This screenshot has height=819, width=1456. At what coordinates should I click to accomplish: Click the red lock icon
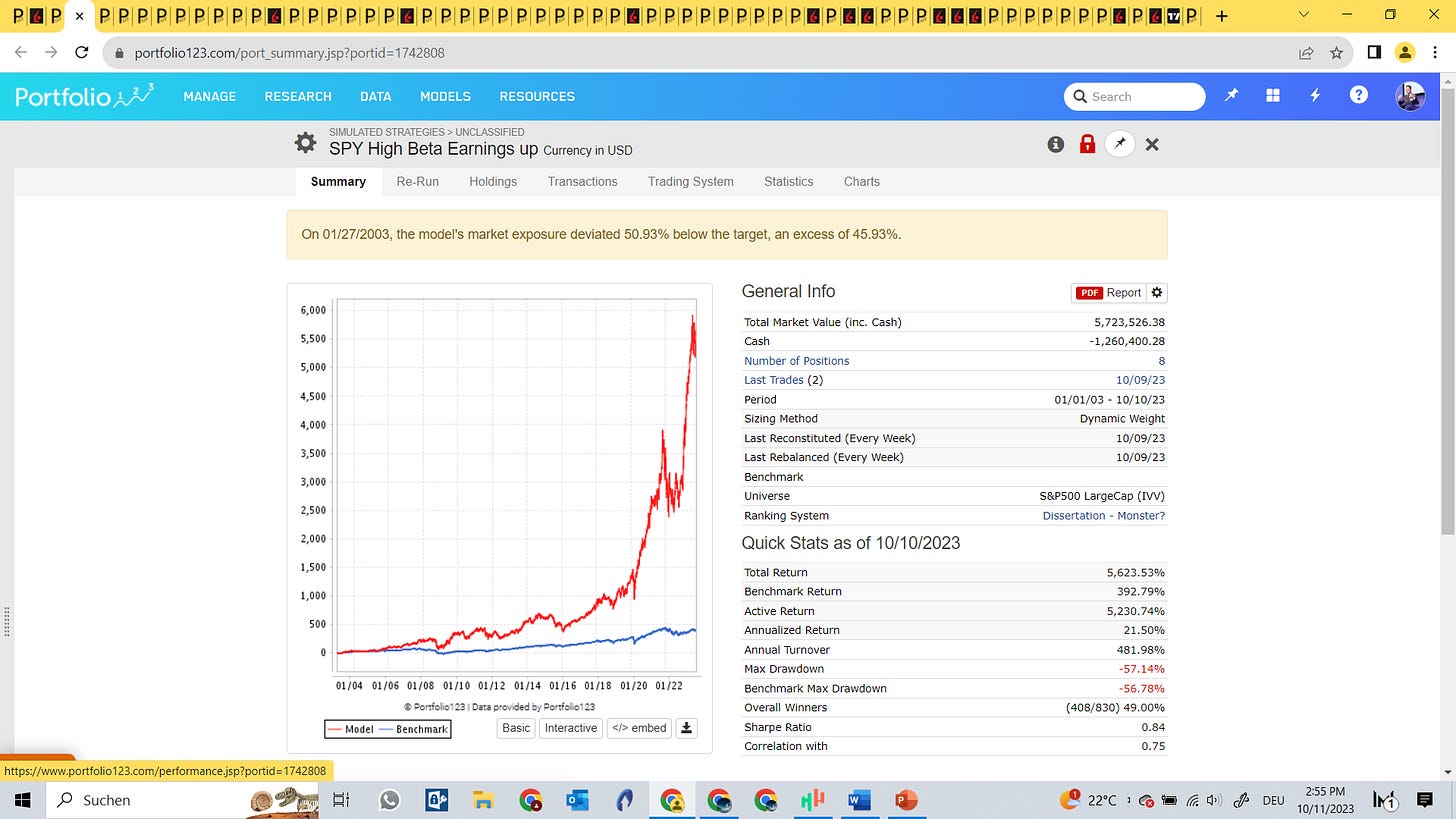pos(1087,144)
